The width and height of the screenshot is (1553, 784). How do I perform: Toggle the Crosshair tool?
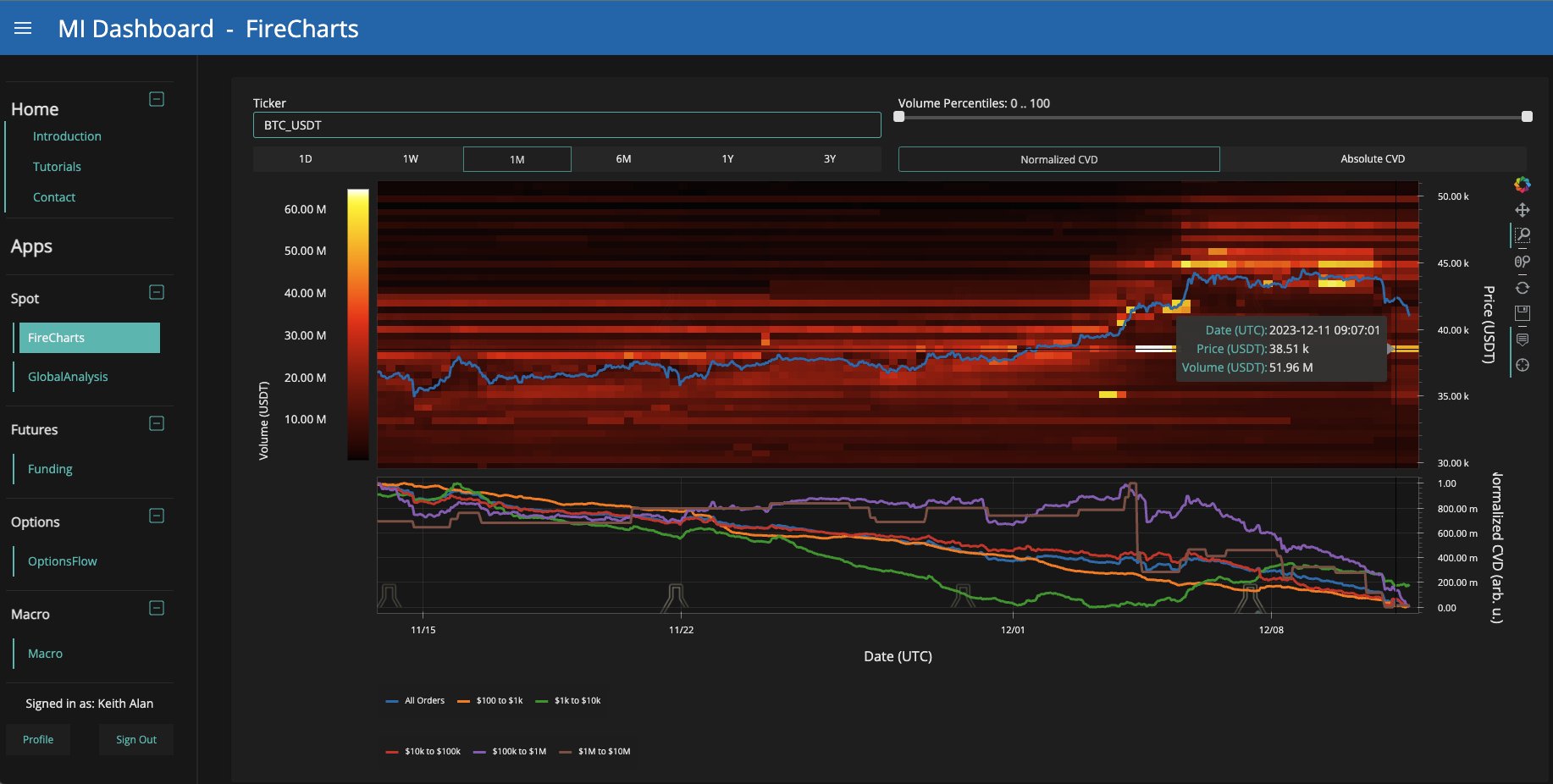(x=1522, y=365)
